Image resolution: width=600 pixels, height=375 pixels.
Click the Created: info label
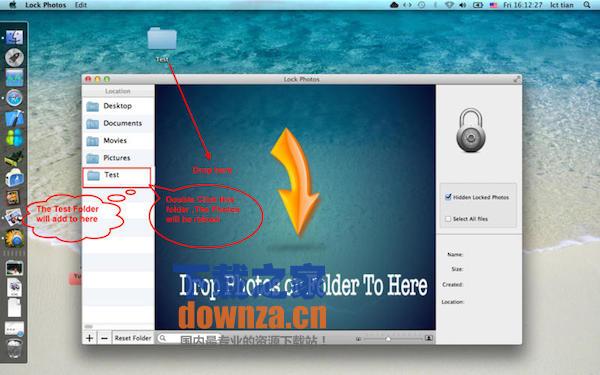tap(453, 285)
